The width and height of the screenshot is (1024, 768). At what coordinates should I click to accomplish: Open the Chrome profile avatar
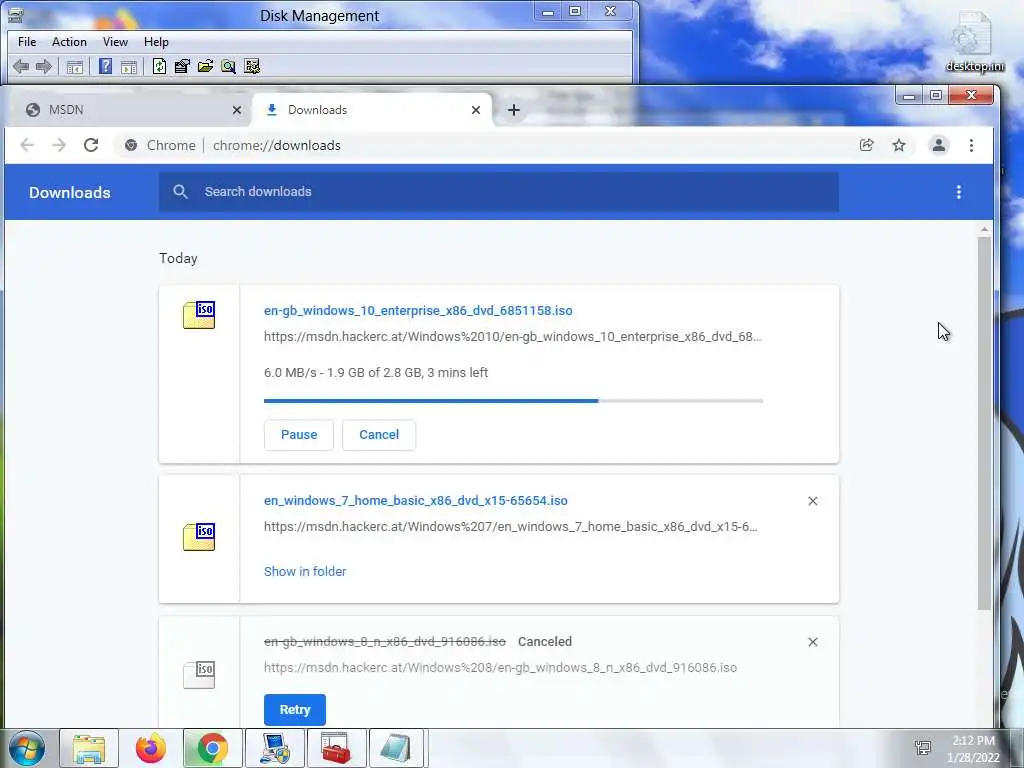pos(938,145)
